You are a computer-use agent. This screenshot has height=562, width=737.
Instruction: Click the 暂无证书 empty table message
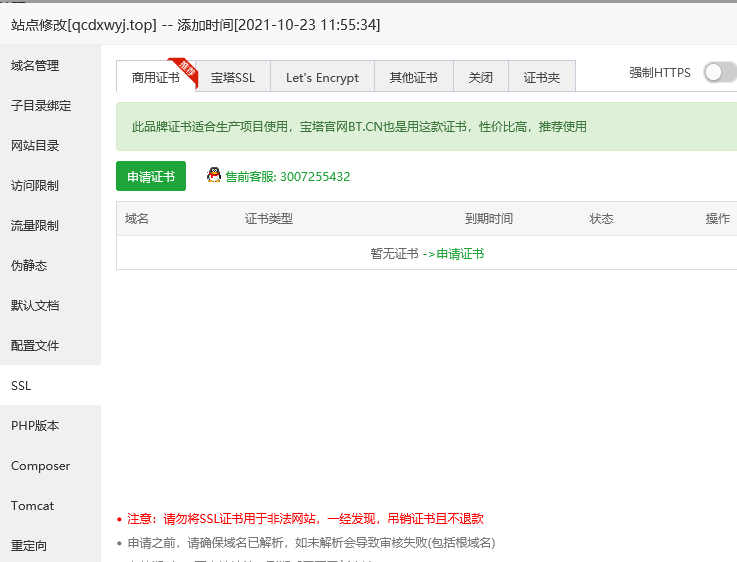click(x=394, y=254)
